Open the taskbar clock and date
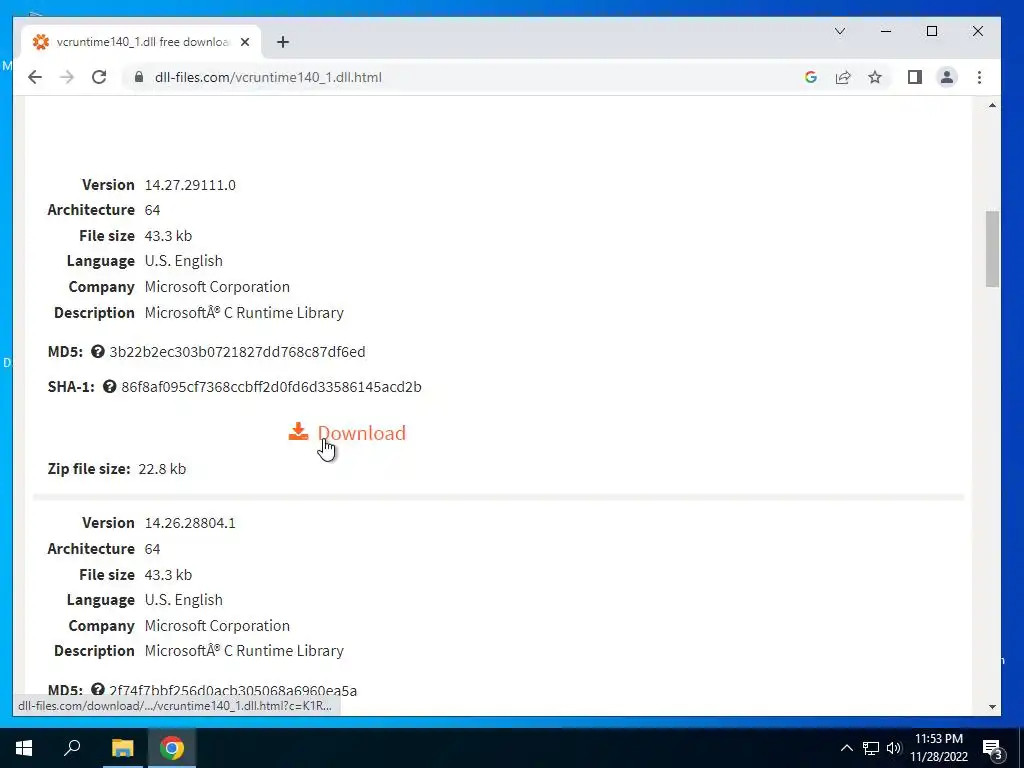This screenshot has height=768, width=1024. point(939,748)
